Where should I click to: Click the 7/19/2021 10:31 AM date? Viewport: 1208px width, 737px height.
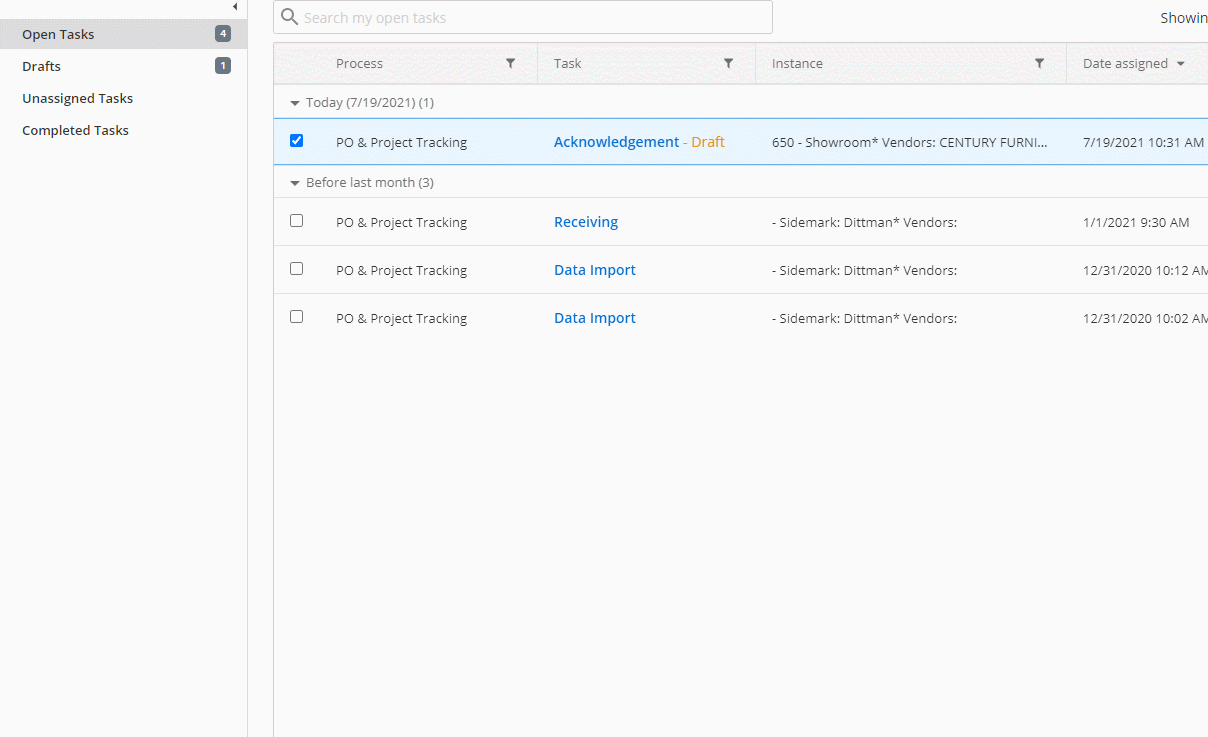click(1143, 142)
